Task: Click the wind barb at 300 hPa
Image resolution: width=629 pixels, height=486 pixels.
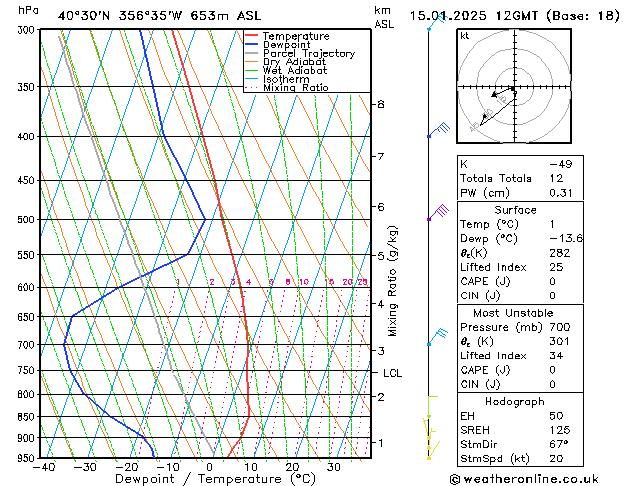Action: tap(437, 22)
